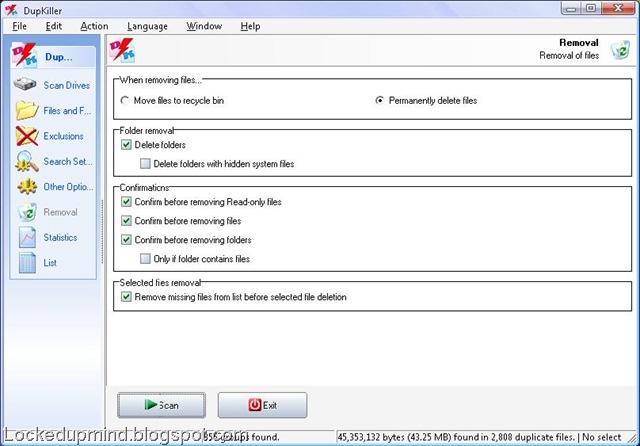Click the Removal of files subtitle
This screenshot has width=640, height=446.
[569, 55]
